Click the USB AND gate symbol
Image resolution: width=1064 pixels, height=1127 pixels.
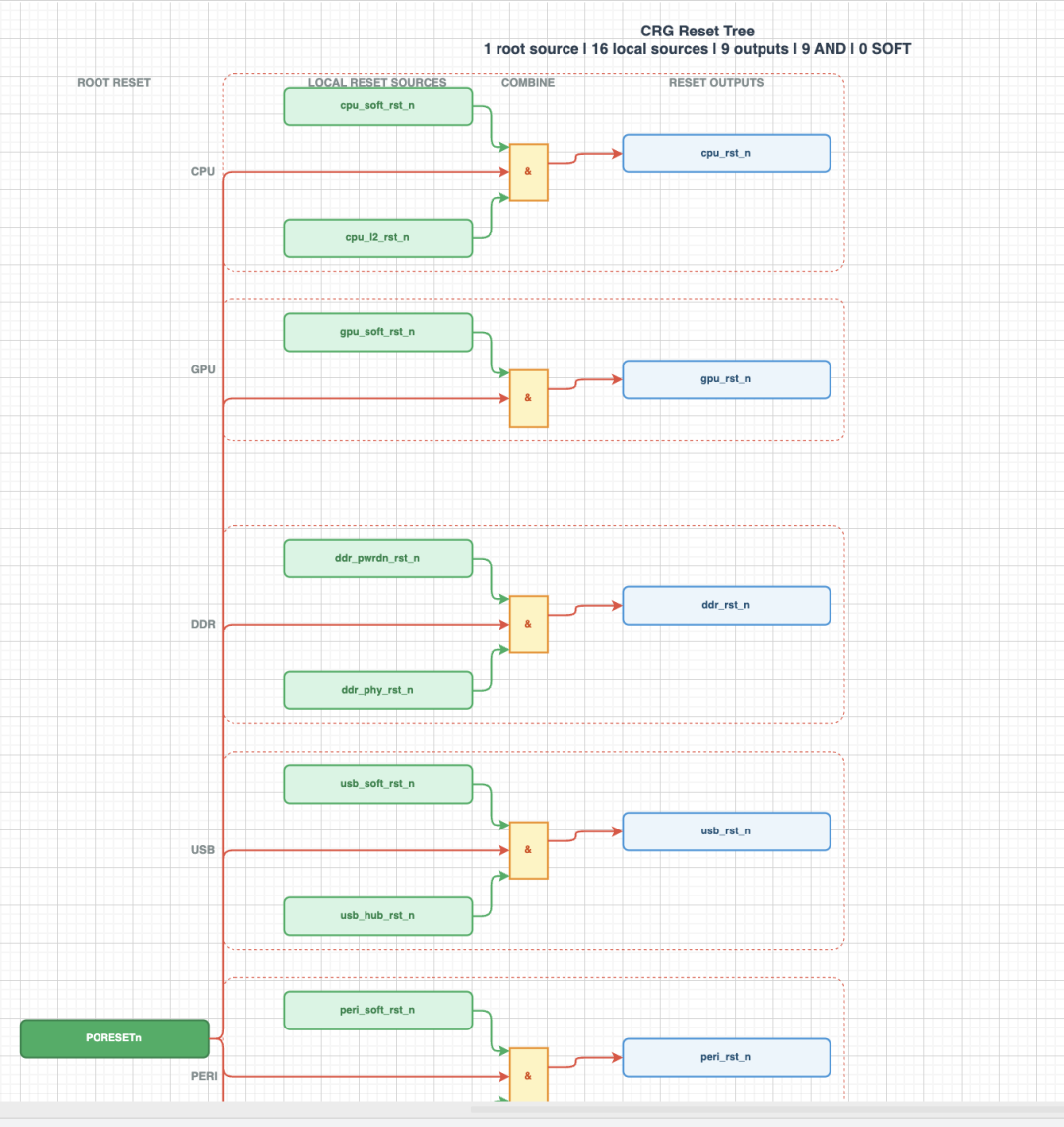pos(528,850)
